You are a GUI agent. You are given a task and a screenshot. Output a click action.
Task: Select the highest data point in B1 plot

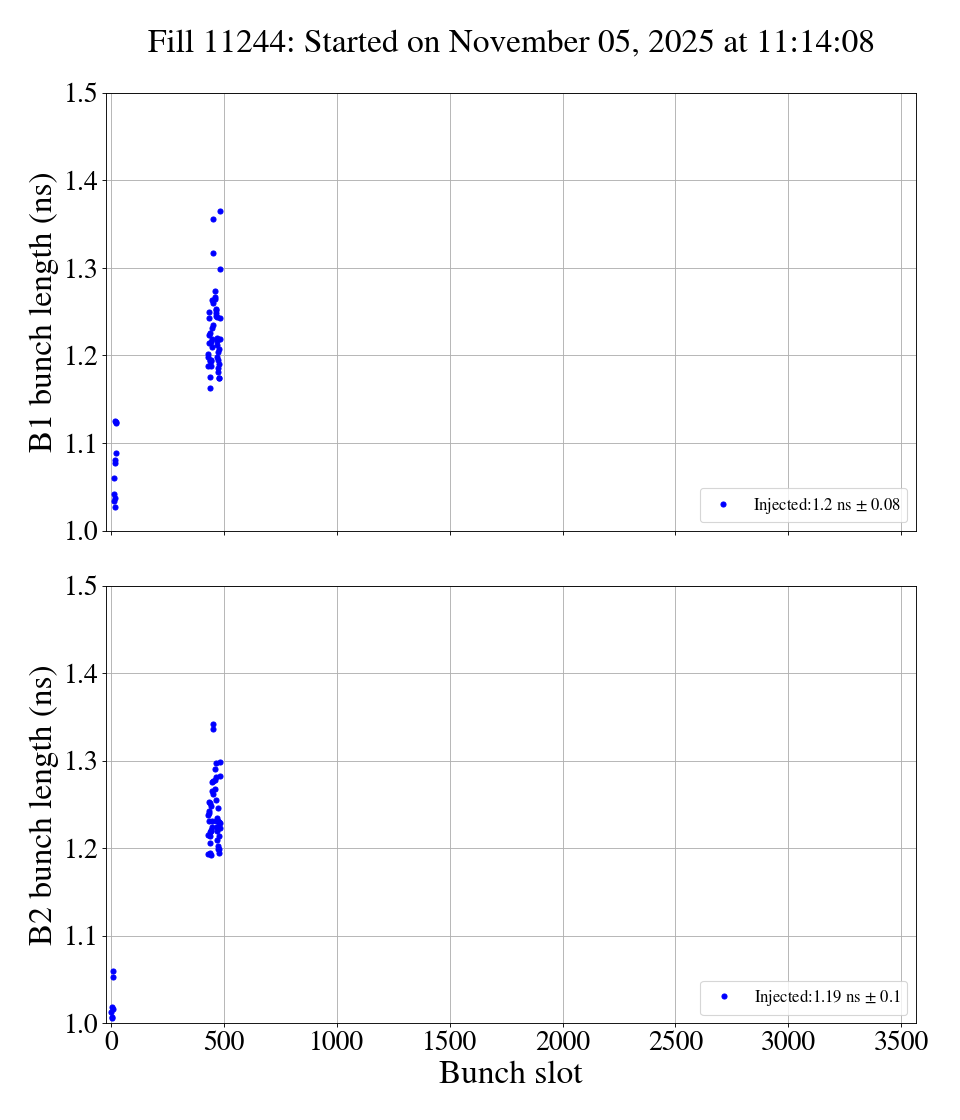point(220,211)
